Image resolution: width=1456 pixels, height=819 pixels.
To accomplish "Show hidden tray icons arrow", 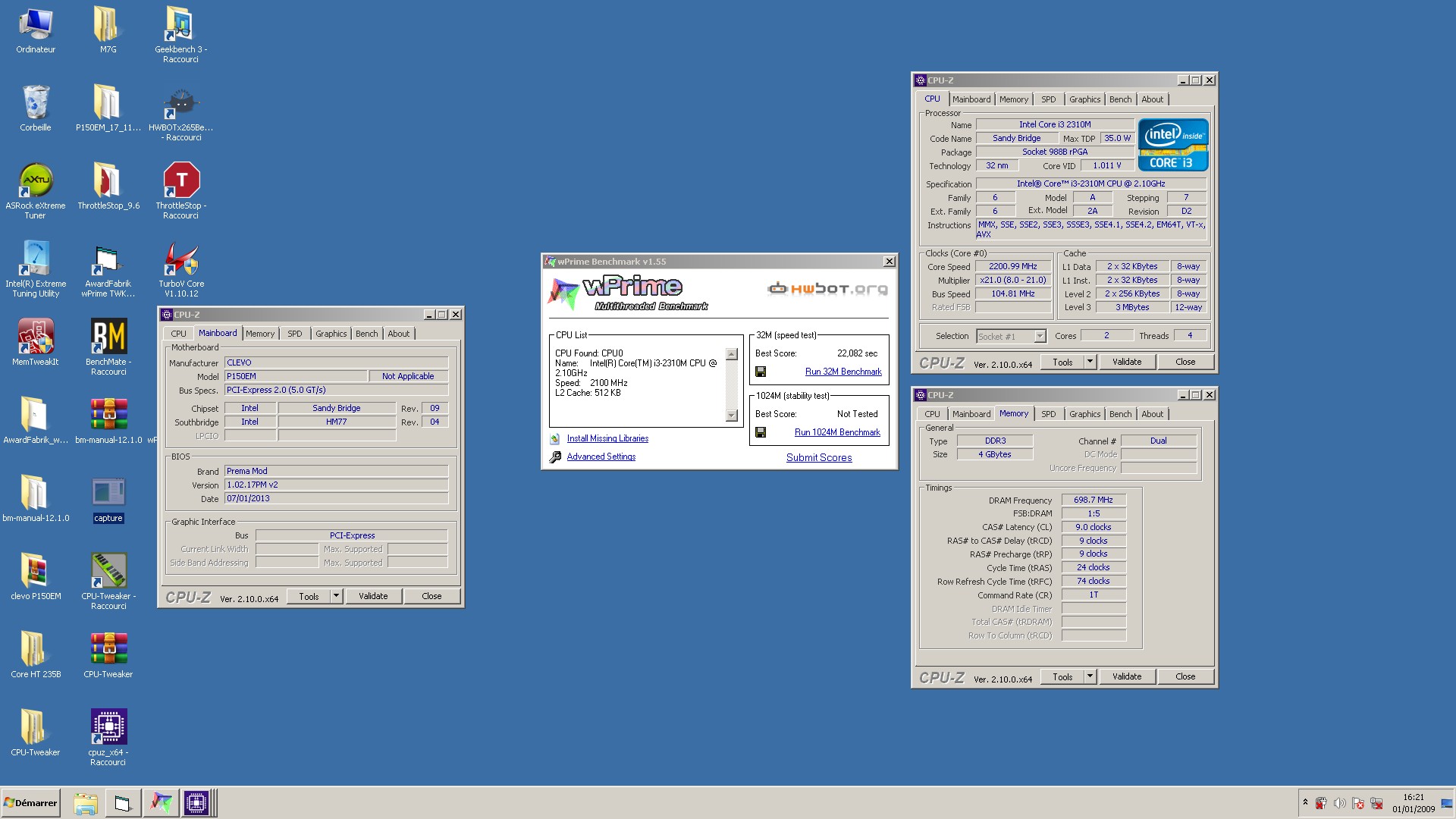I will tap(1305, 802).
